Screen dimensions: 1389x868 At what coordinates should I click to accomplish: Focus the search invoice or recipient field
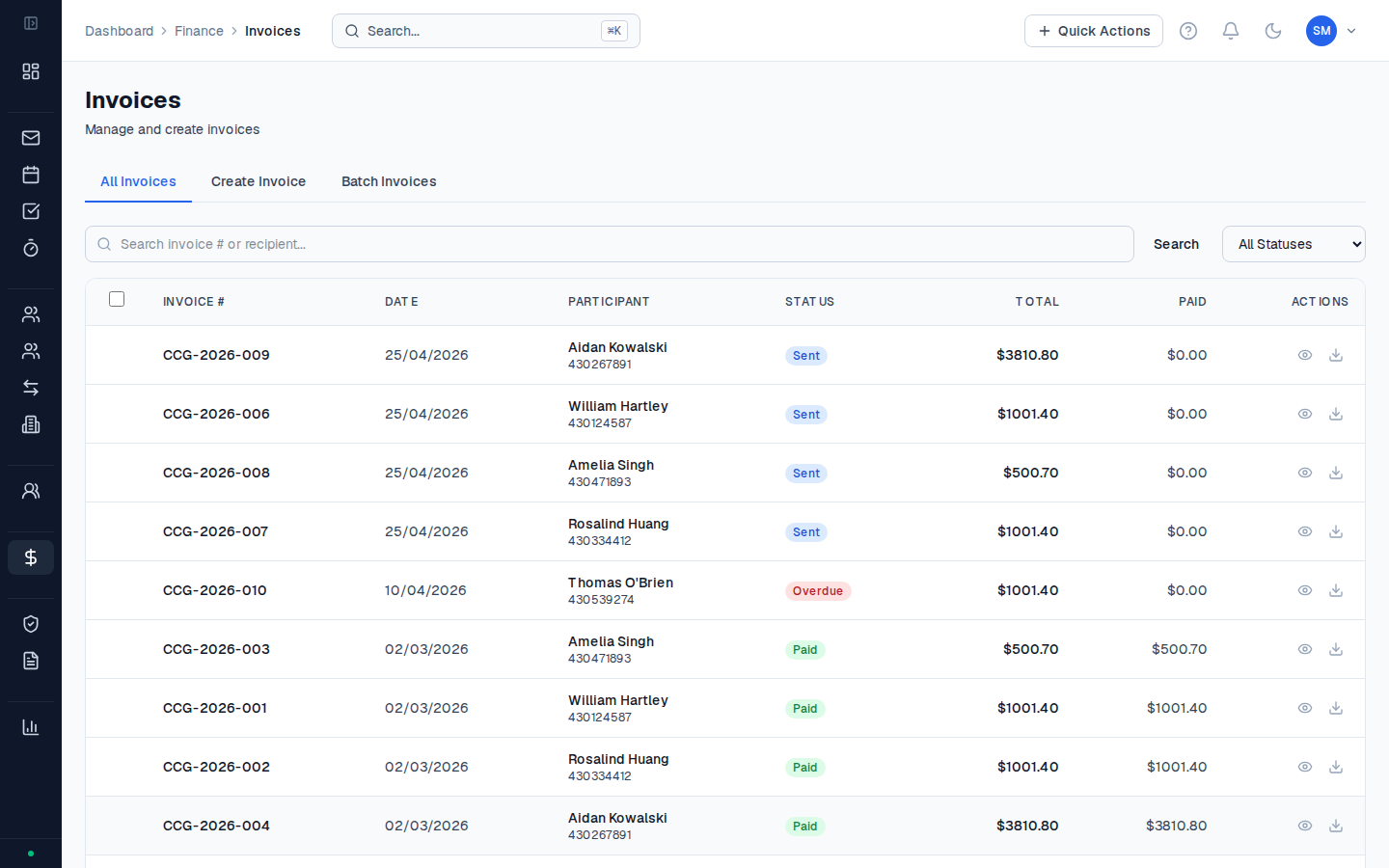pos(610,244)
